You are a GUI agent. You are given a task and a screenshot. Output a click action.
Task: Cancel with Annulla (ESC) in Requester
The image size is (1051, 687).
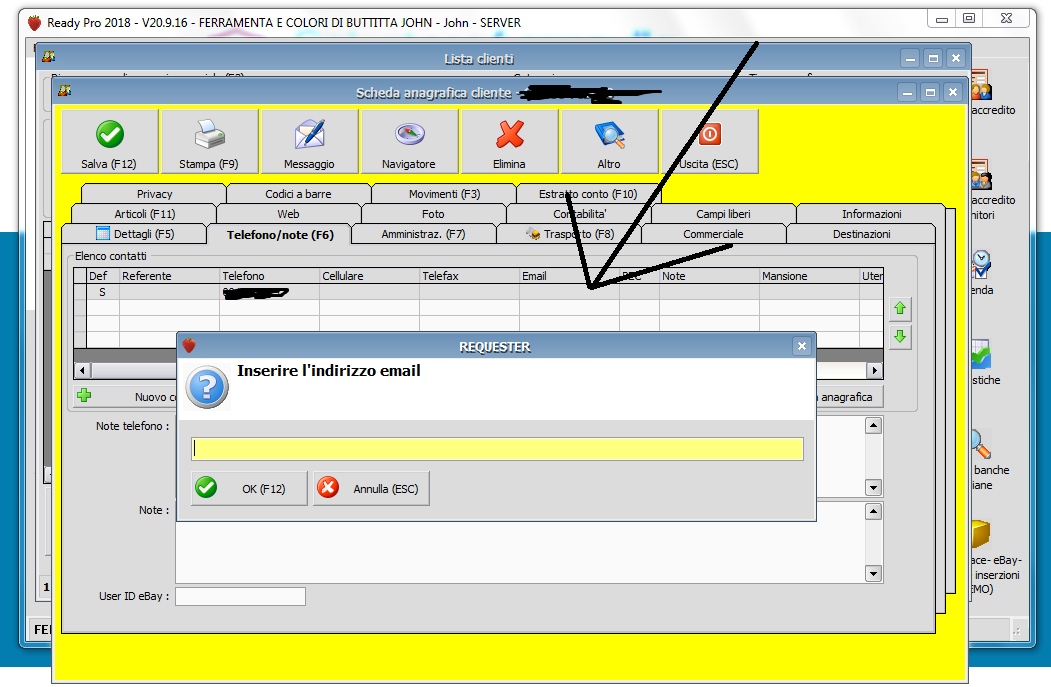[371, 489]
